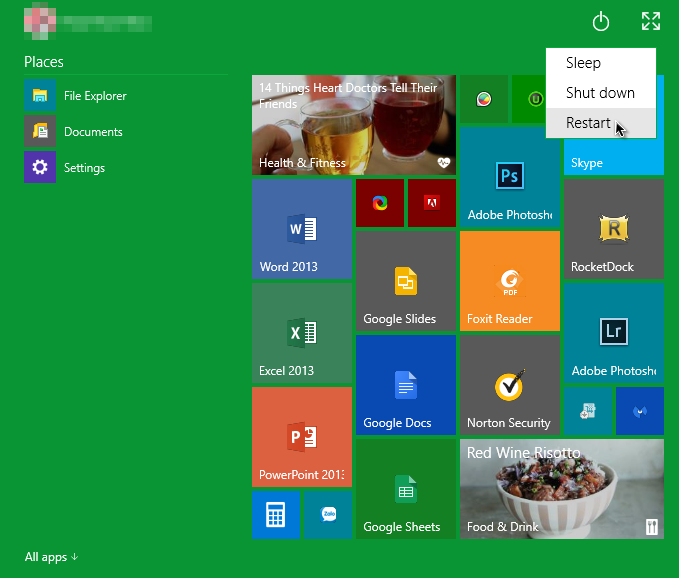Open the Zalo chat tile
679x578 pixels.
tap(328, 515)
